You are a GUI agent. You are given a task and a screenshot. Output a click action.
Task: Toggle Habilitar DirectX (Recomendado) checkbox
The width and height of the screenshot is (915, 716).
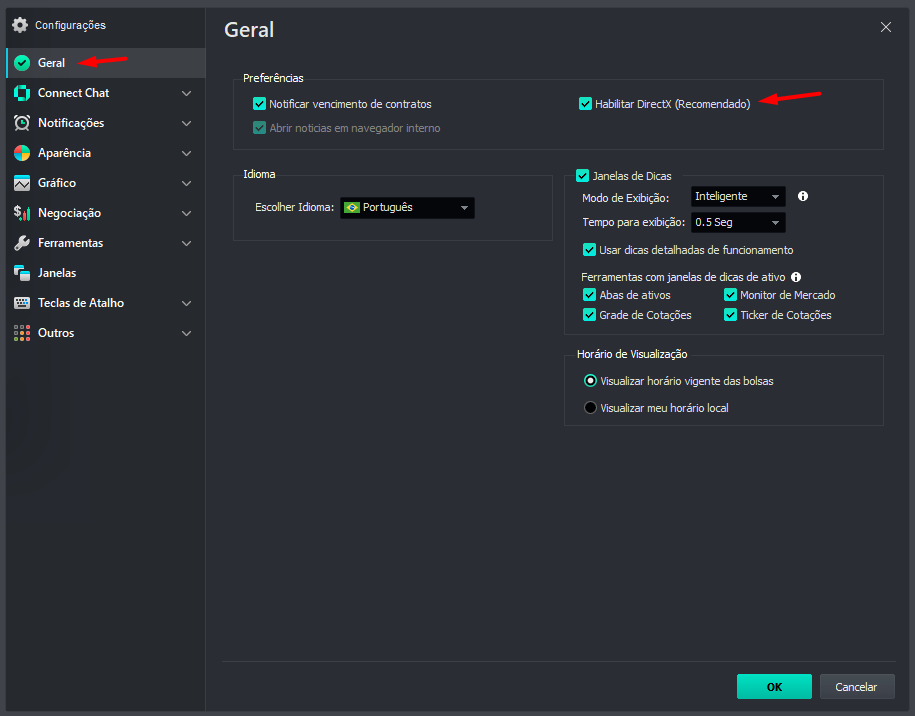click(x=585, y=104)
